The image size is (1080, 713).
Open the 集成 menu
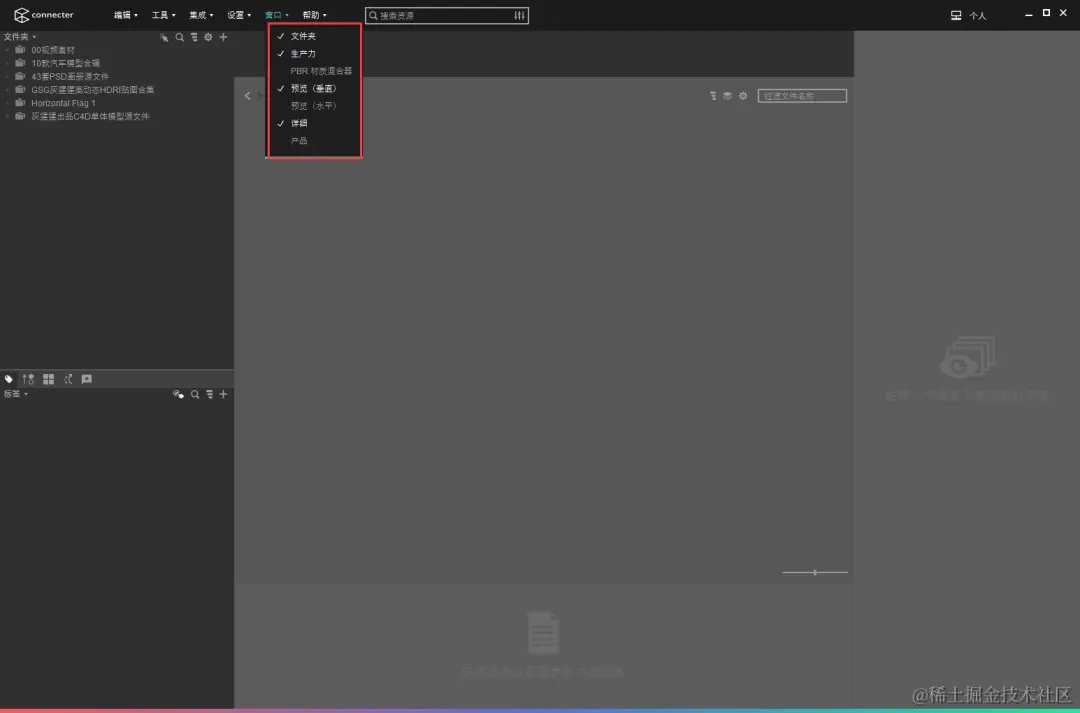(x=201, y=15)
